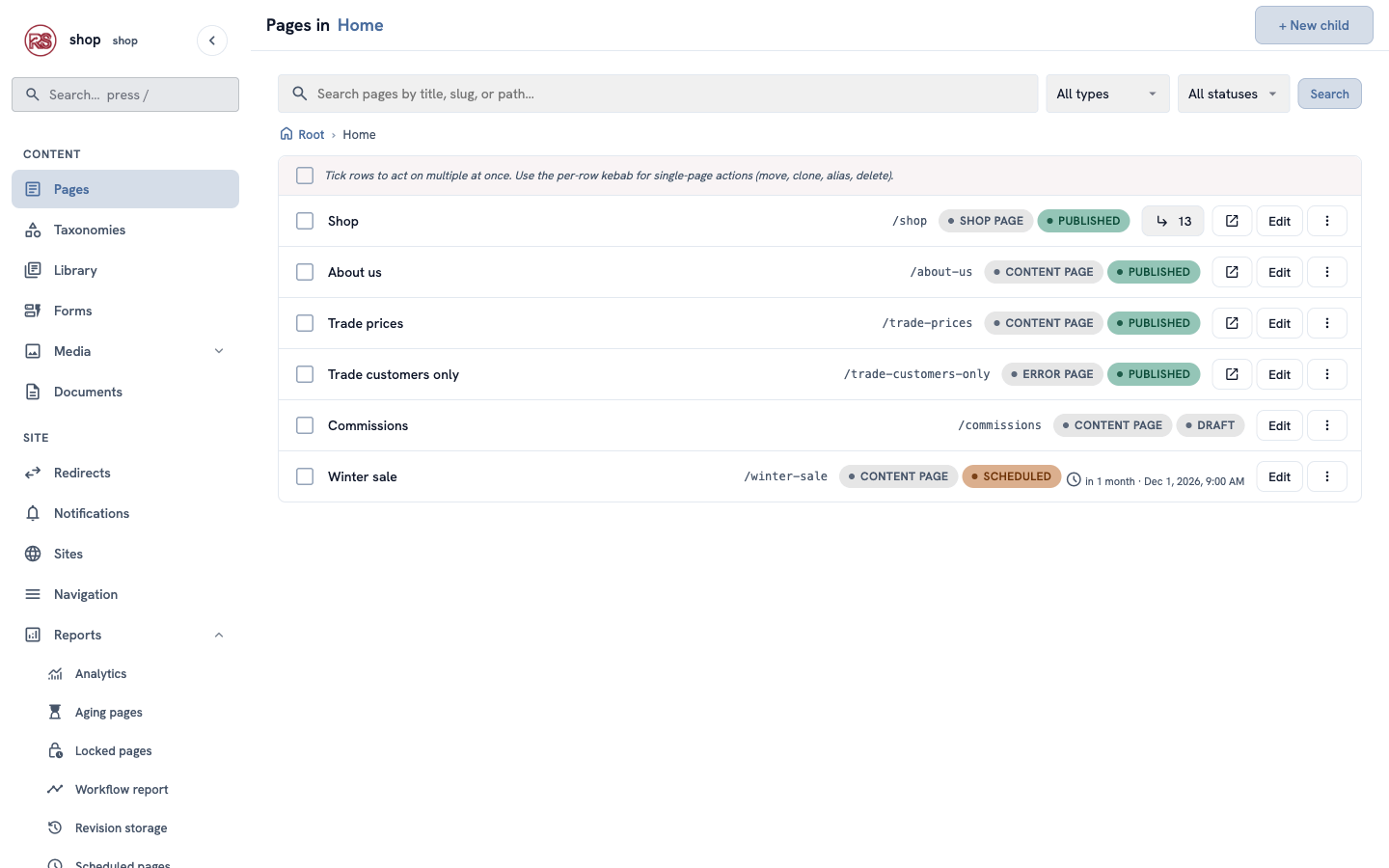
Task: Open the Trade customers only external link icon
Action: (x=1232, y=374)
